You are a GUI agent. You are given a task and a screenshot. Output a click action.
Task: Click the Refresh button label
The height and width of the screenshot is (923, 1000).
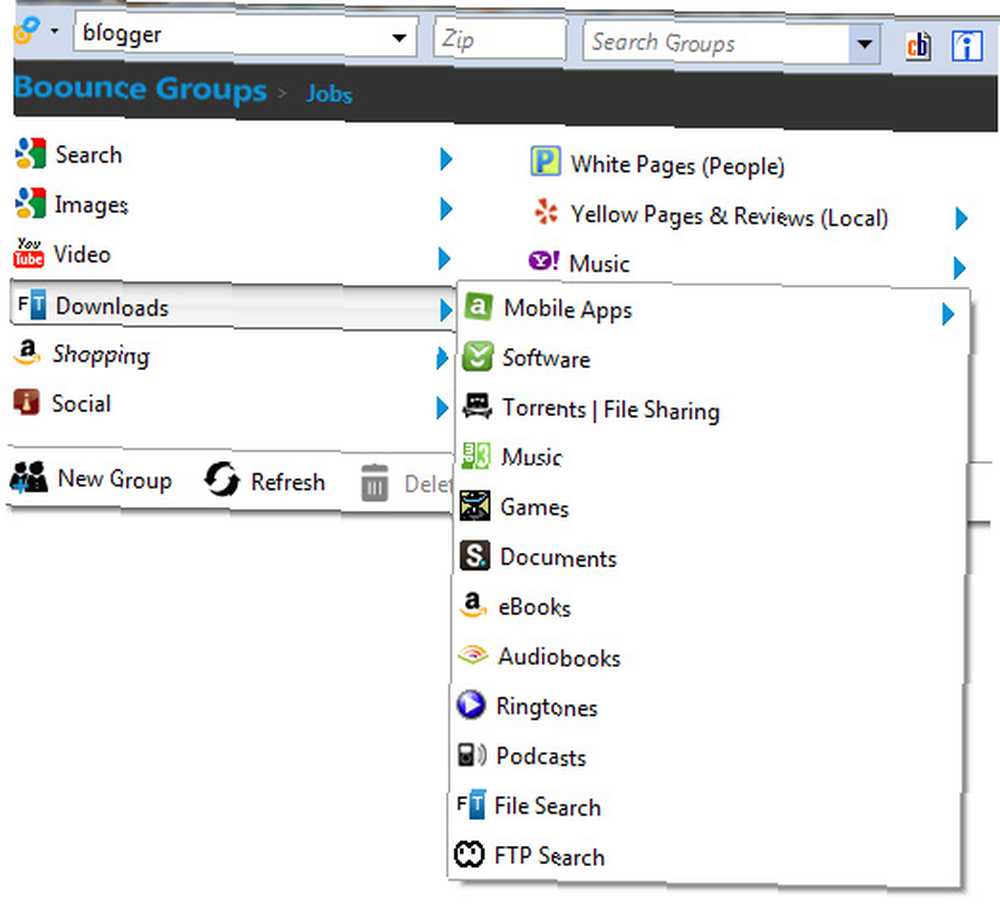click(x=288, y=482)
